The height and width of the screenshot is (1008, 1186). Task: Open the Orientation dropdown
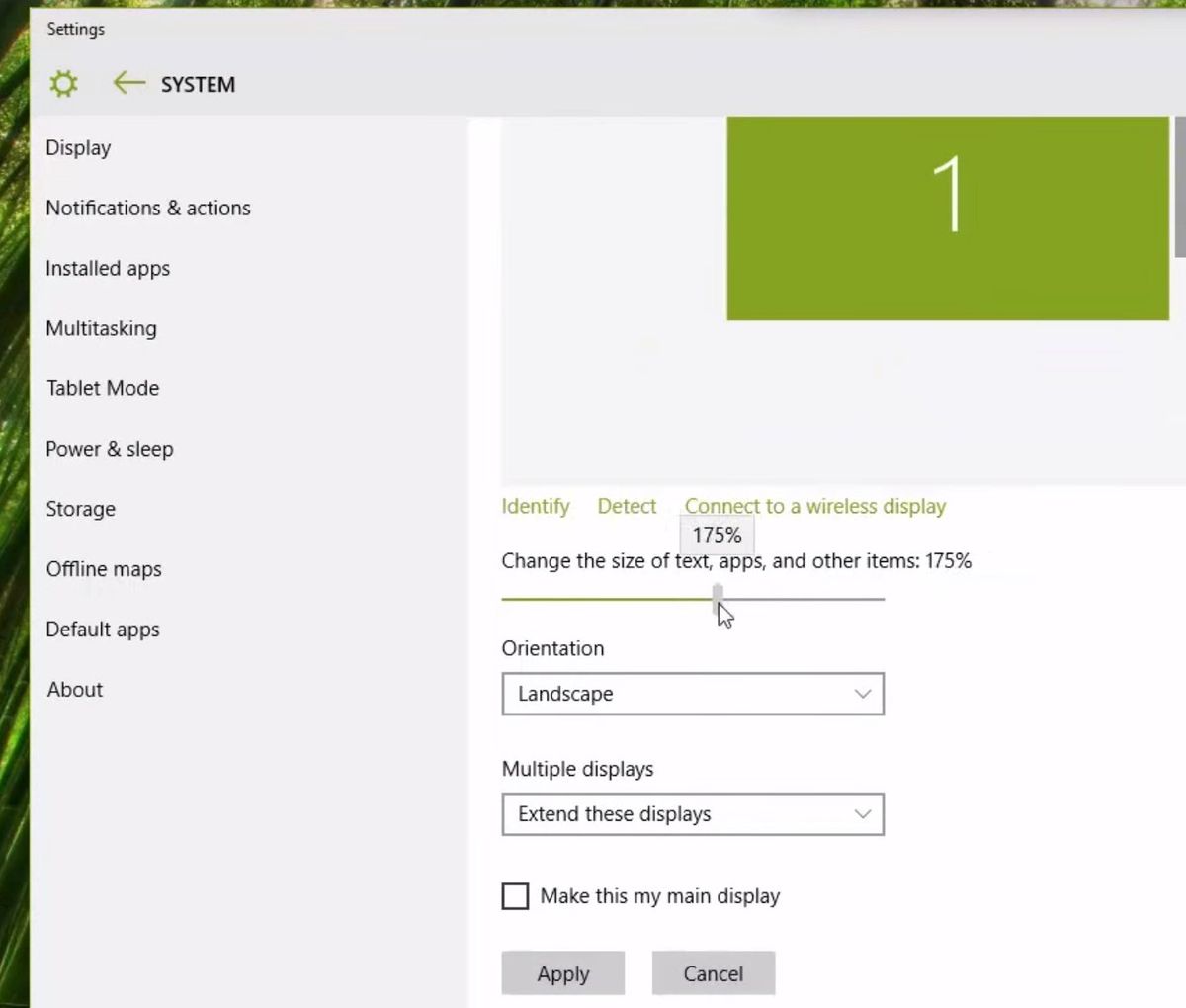[x=692, y=694]
